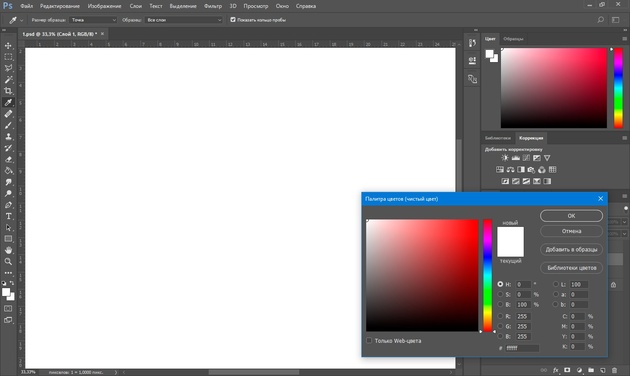630x376 pixels.
Task: Click the hue strip in Цвет panel
Action: (x=618, y=88)
